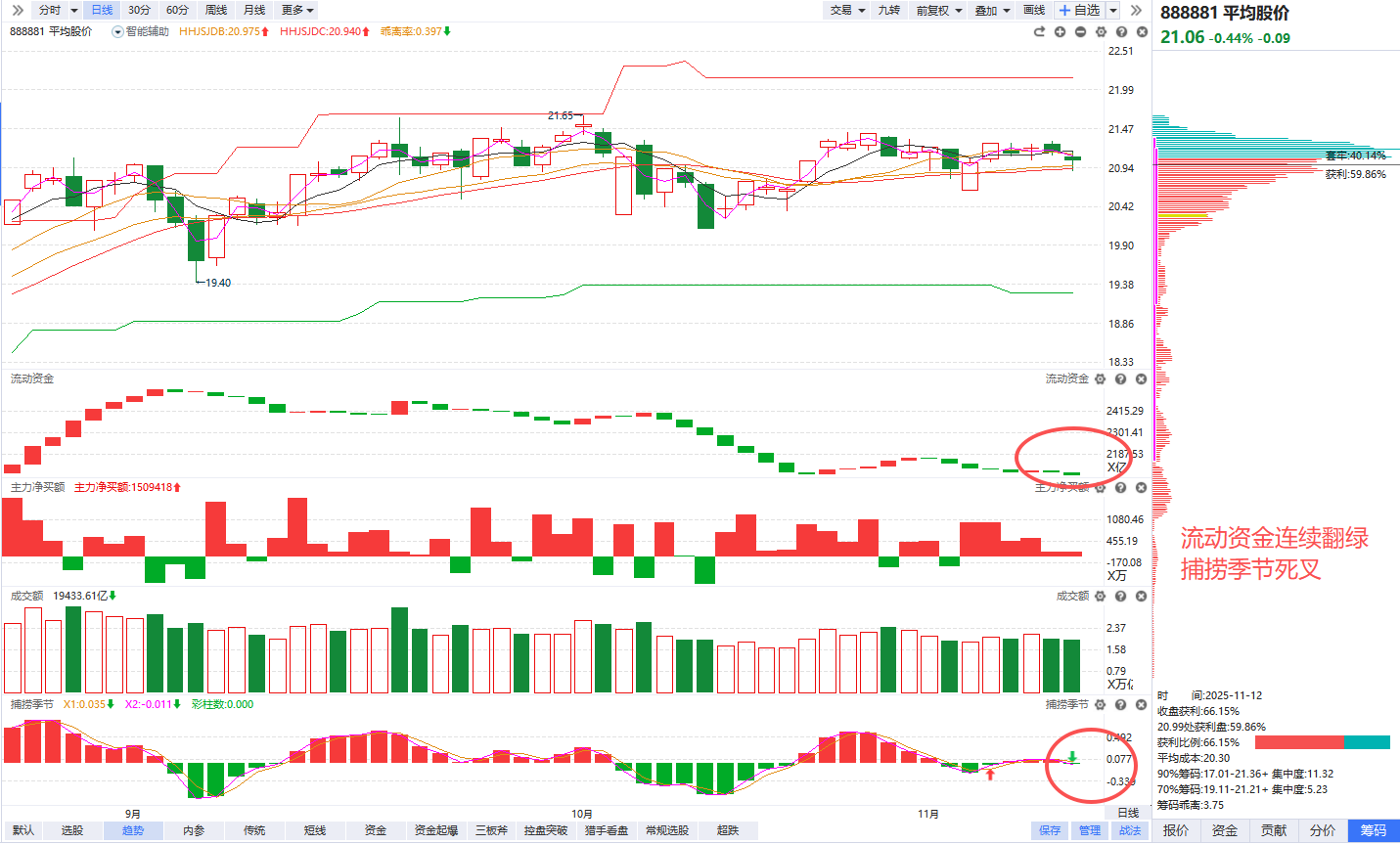Screen dimensions: 1400x845
Task: Open 捕捞季节 panel help icon
Action: pos(1121,704)
